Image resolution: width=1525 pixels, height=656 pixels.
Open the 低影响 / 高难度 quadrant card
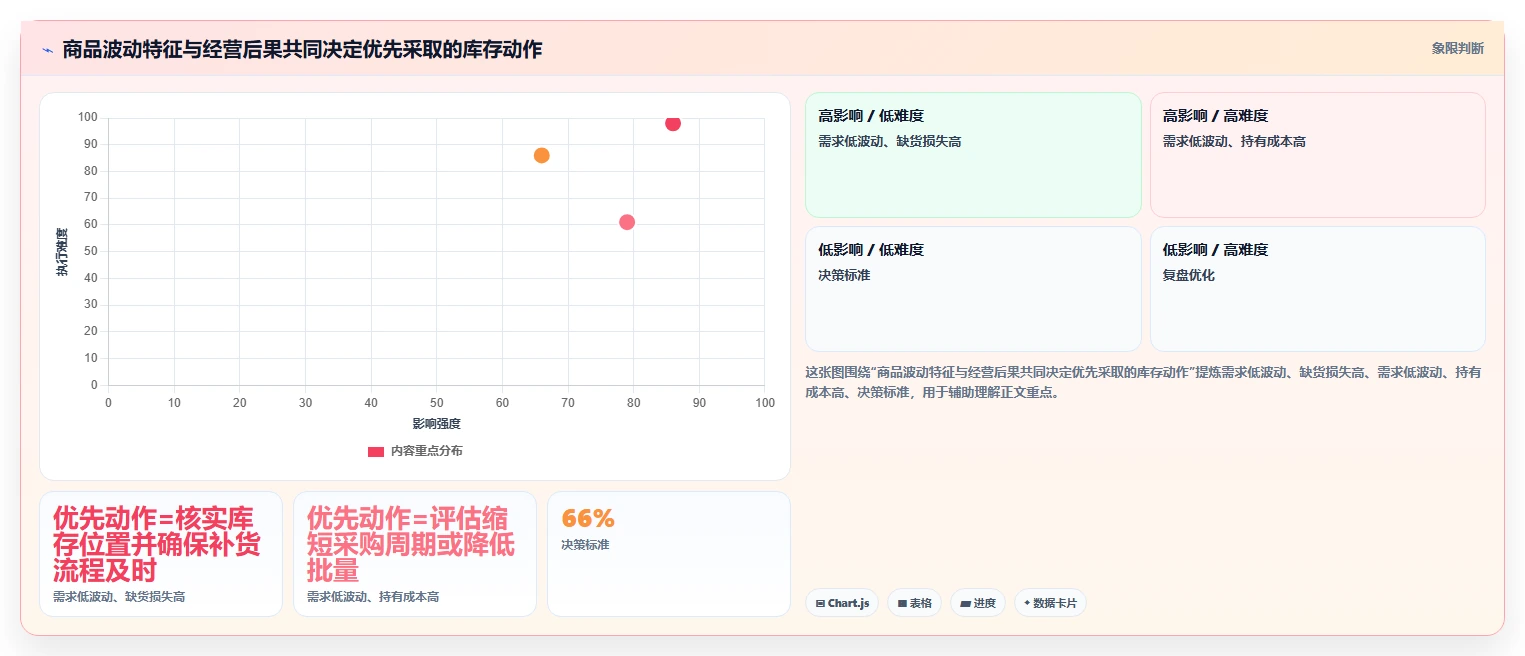[1317, 289]
